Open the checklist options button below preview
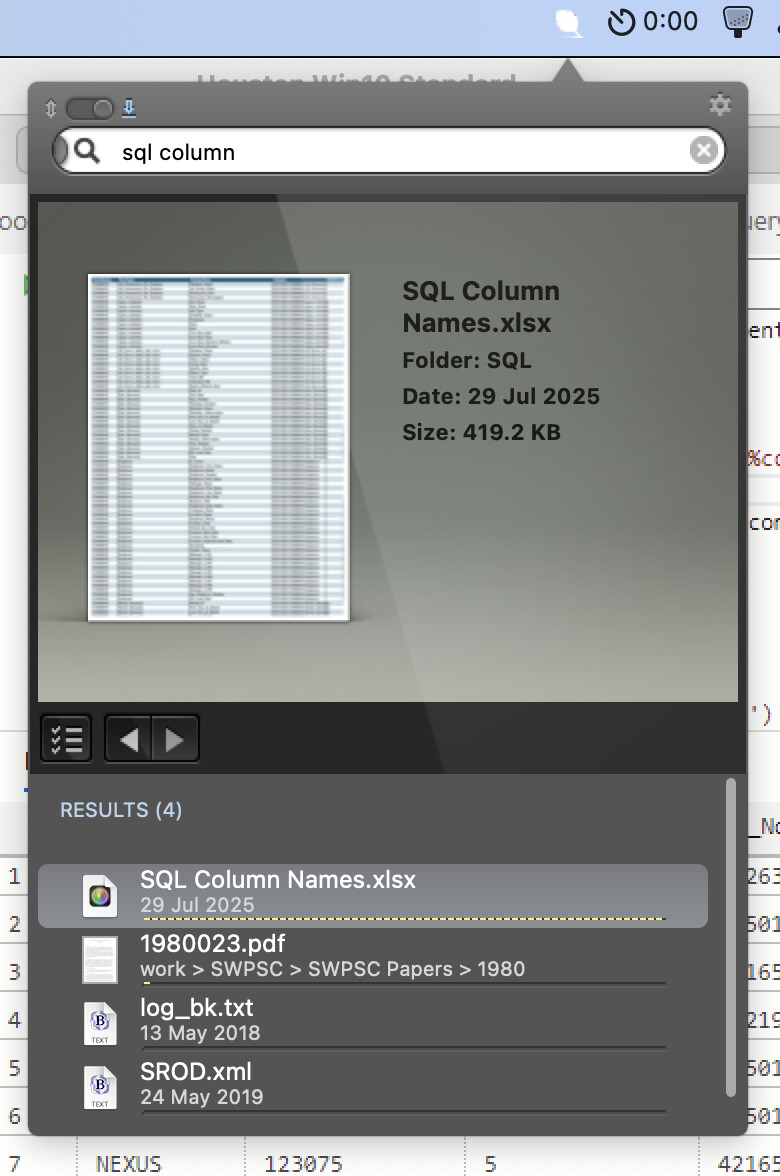Image resolution: width=780 pixels, height=1176 pixels. click(x=66, y=739)
